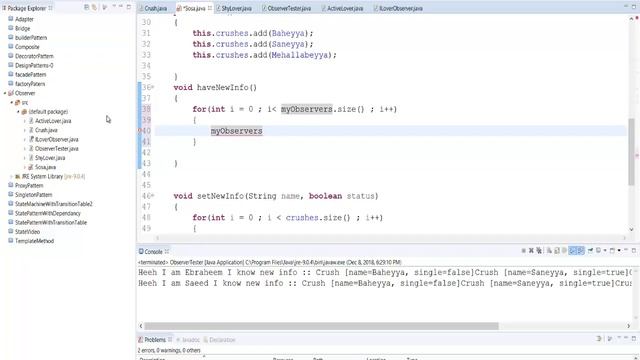Image resolution: width=640 pixels, height=360 pixels.
Task: Open ILoverObserver.java editor tab
Action: (x=398, y=8)
